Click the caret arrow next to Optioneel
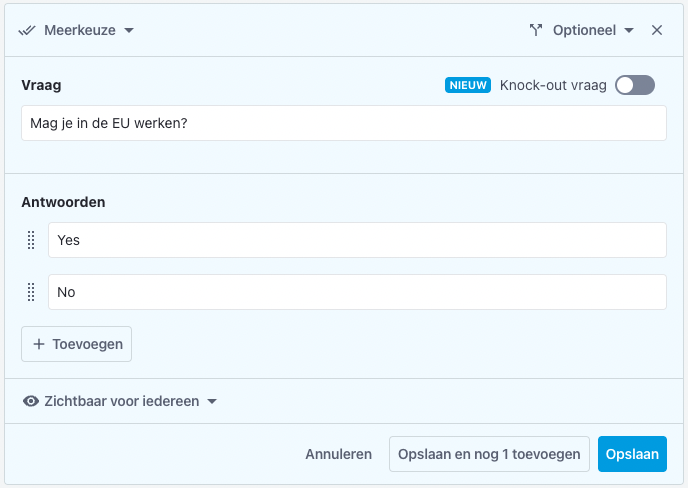 point(629,30)
